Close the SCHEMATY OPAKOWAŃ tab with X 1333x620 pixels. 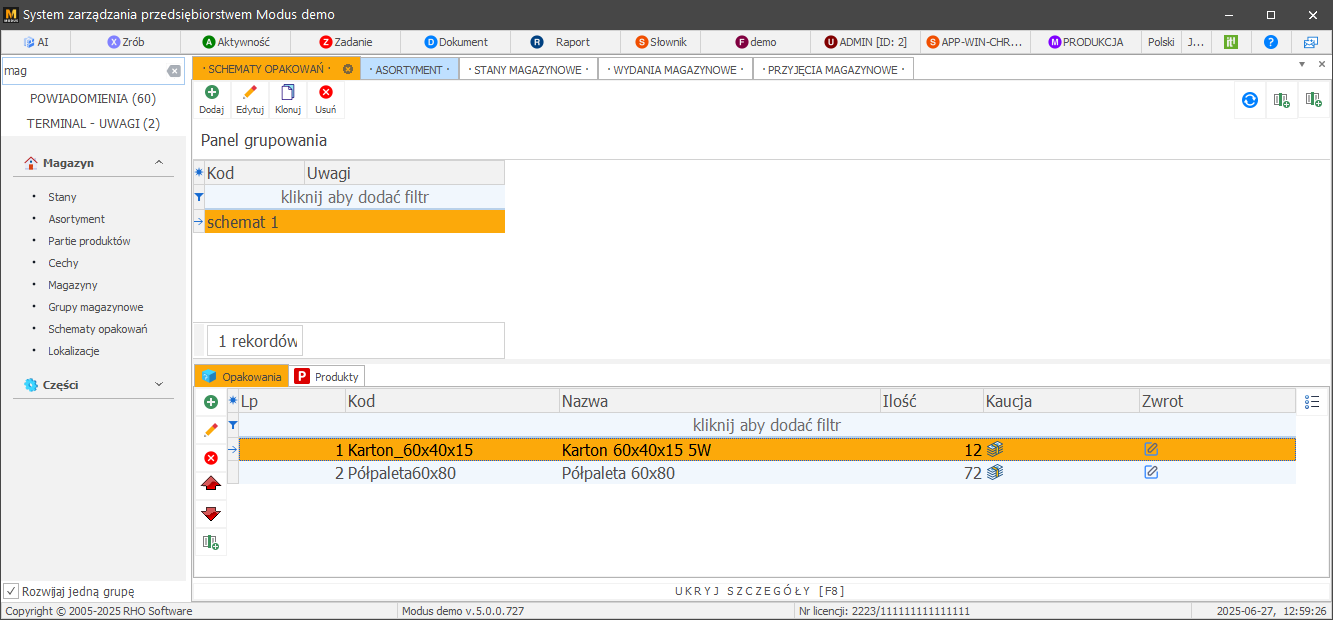(x=348, y=69)
